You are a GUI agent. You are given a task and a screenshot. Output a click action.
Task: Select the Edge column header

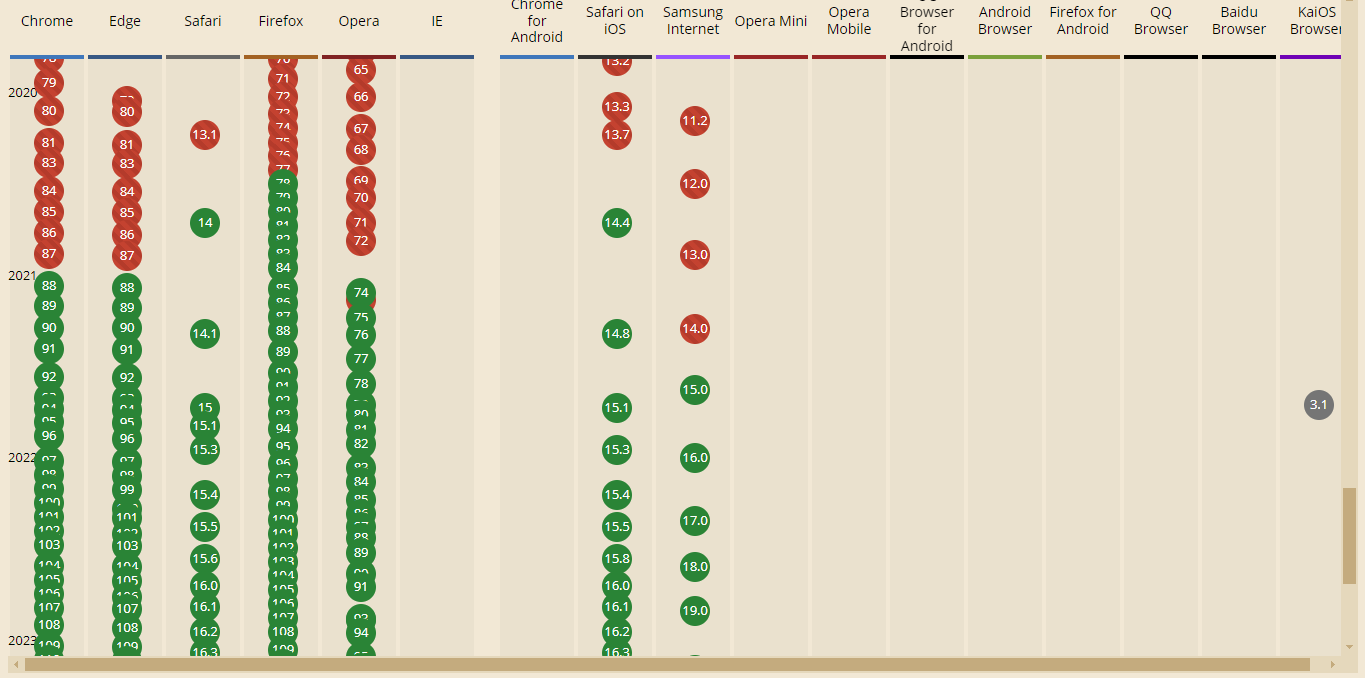125,21
